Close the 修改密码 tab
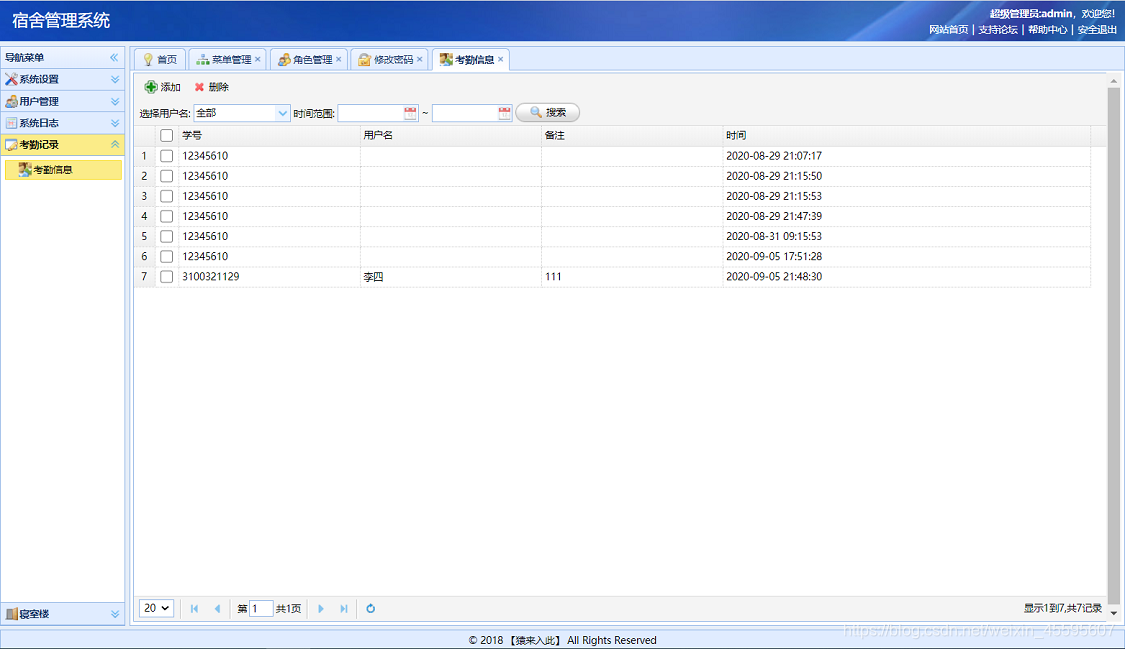Screen dimensions: 1125x649 point(420,59)
